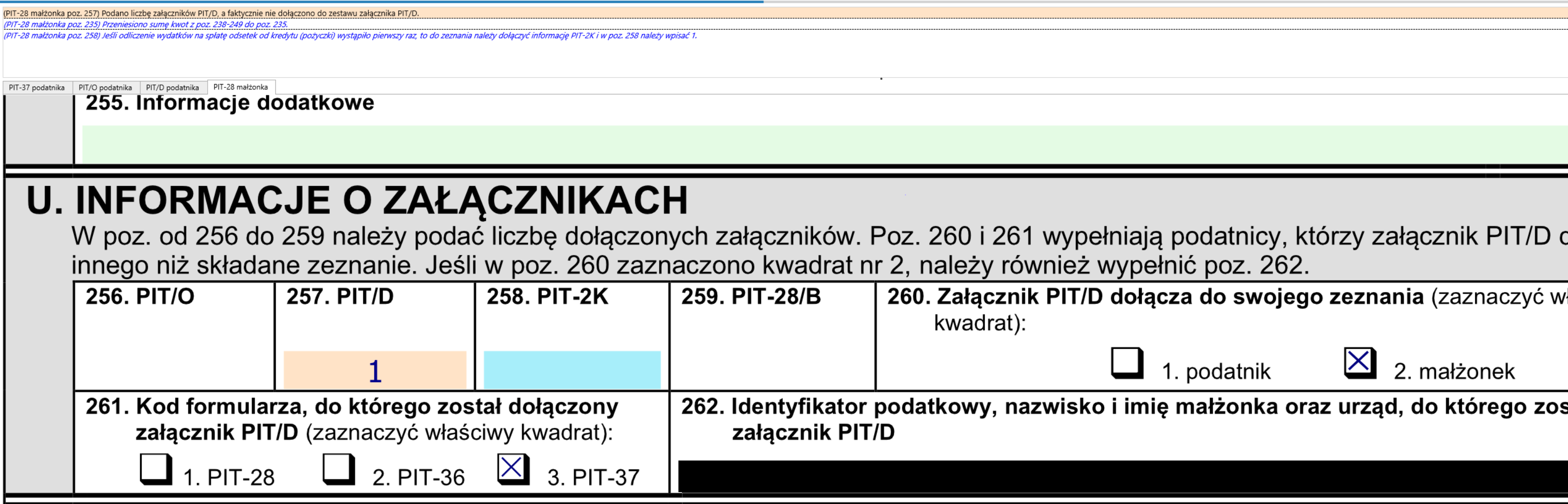Image resolution: width=1568 pixels, height=504 pixels.
Task: Click the 'U. INFORMACJE O ZAŁĄCZNIKACH' section header
Action: pos(357,201)
